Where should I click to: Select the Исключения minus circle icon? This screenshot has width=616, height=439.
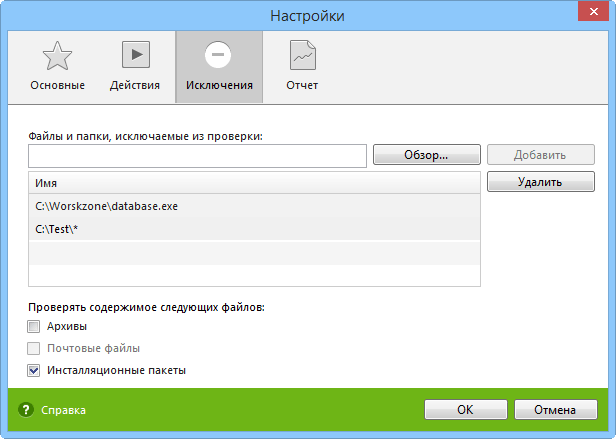[218, 55]
